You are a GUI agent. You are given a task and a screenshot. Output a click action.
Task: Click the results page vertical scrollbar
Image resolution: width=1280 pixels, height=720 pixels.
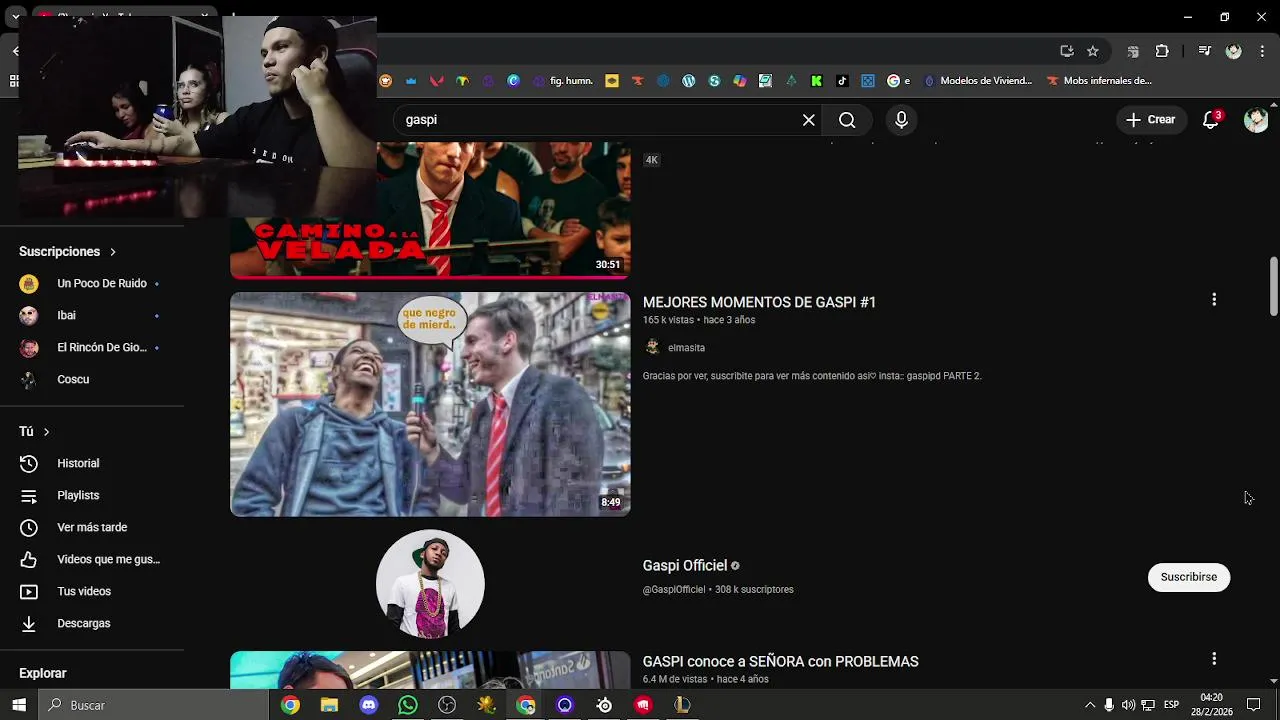coord(1273,288)
